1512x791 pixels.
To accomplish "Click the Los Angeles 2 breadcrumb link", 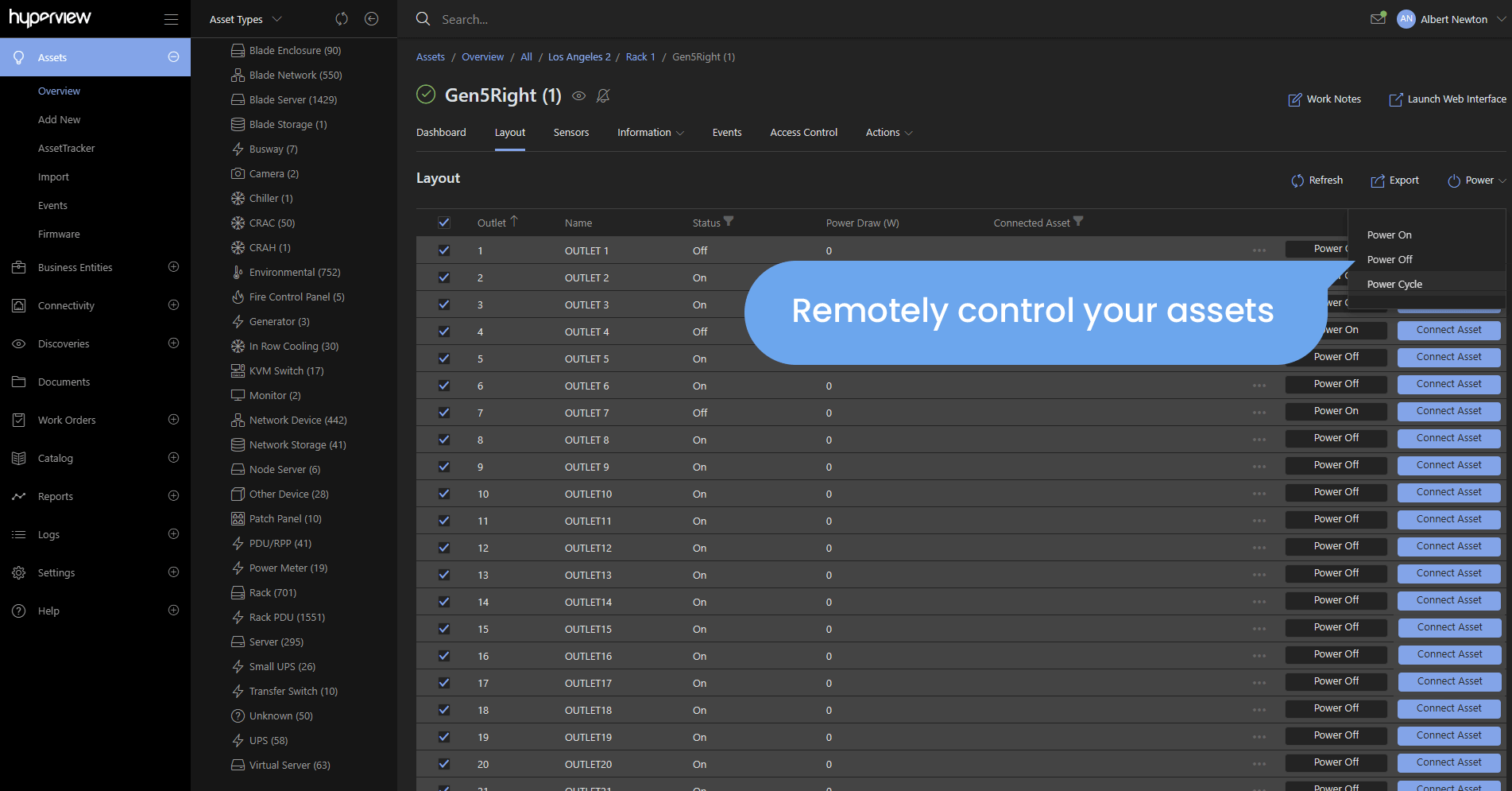I will click(x=579, y=57).
